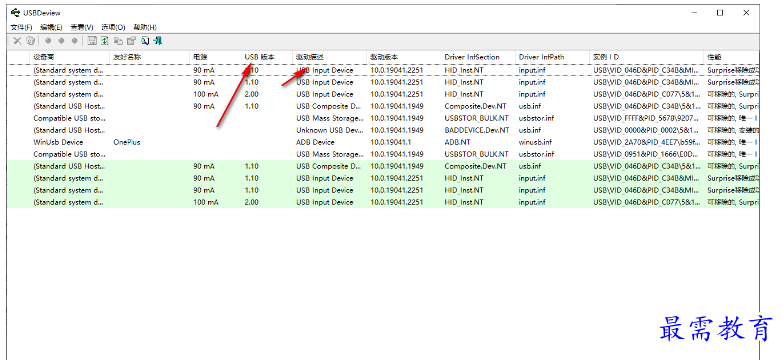Viewport: 781px width, 360px height.
Task: Click 100 mA in the white row
Action: tap(206, 94)
